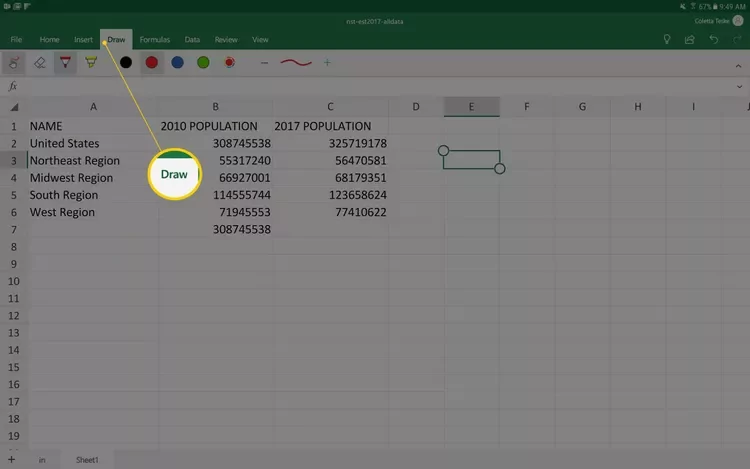Increase pen thickness with plus icon
Viewport: 750px width, 469px height.
[x=327, y=63]
